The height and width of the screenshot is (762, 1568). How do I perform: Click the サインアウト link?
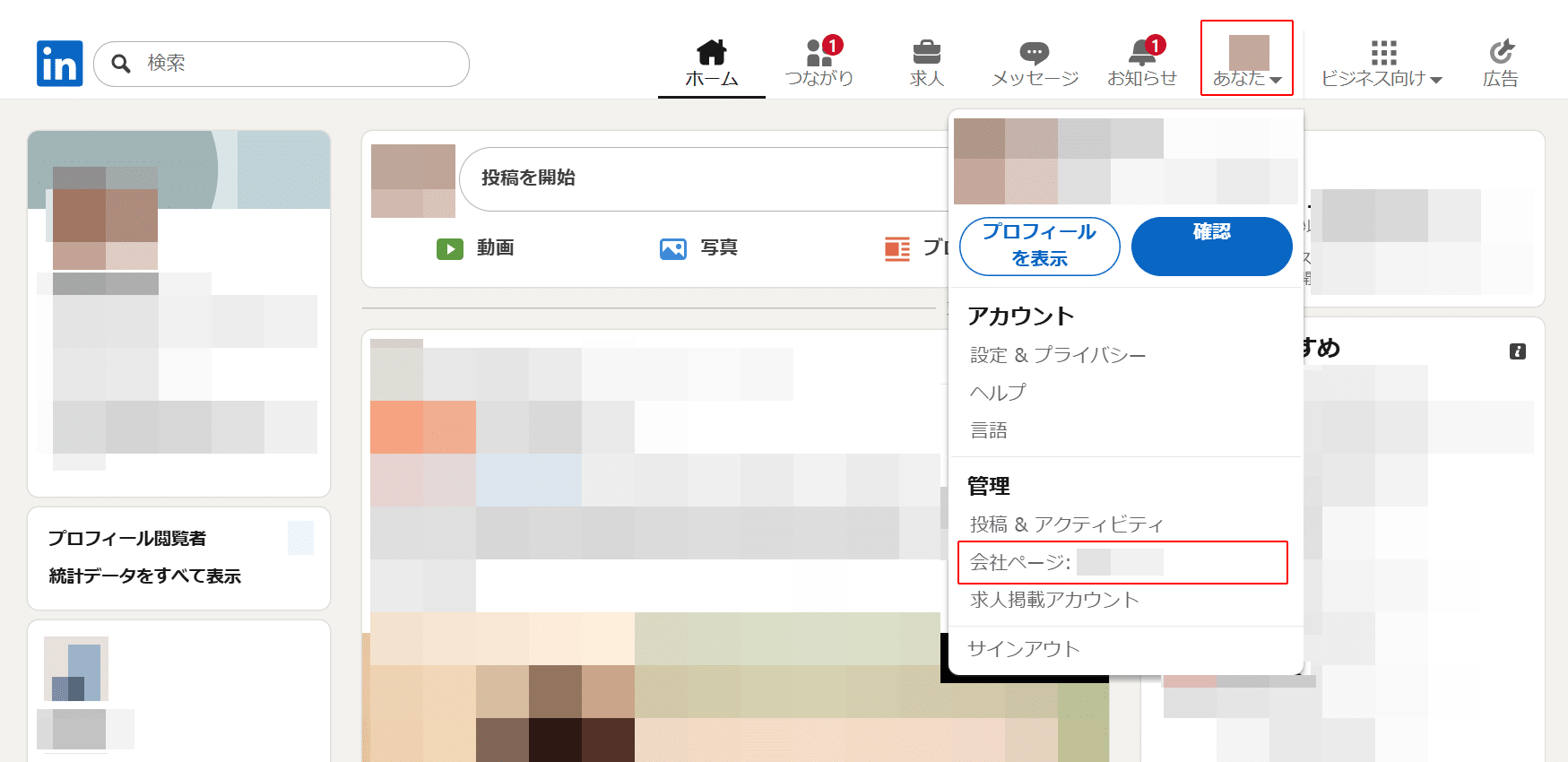pos(1023,649)
